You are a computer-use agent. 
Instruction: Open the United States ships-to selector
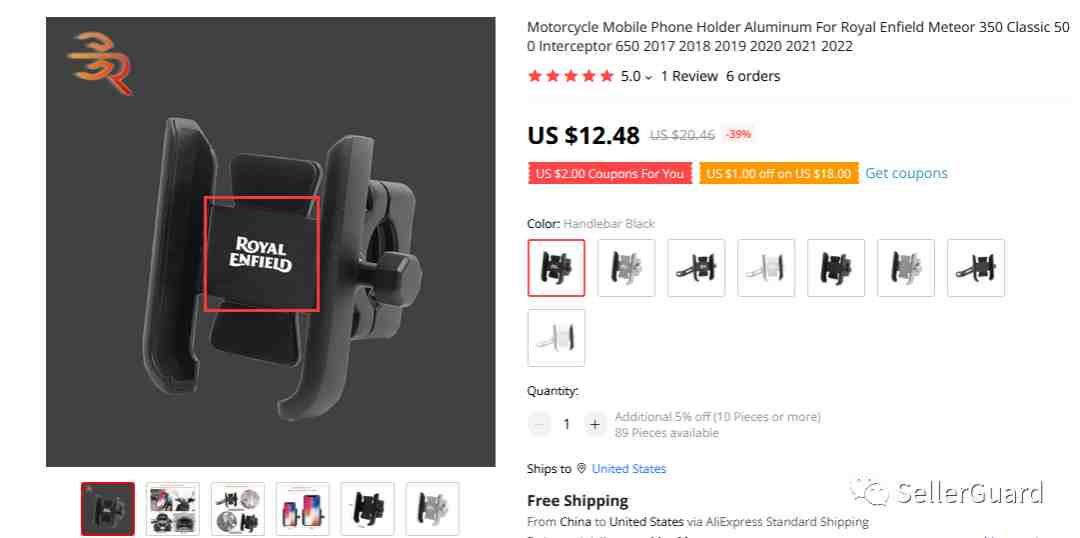(x=629, y=468)
